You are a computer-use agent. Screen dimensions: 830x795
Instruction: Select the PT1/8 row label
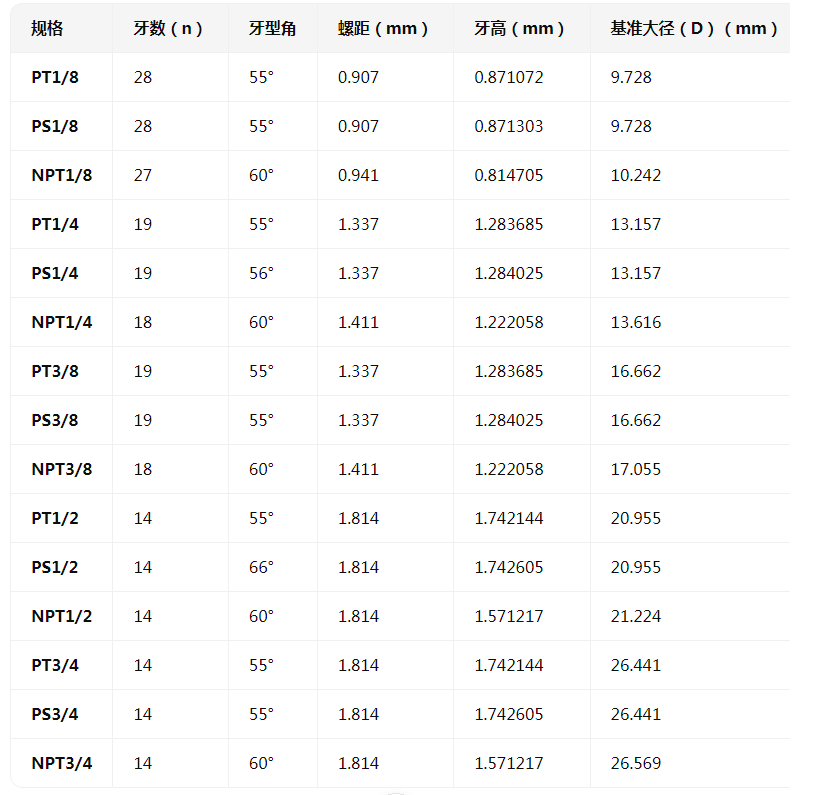(x=55, y=77)
